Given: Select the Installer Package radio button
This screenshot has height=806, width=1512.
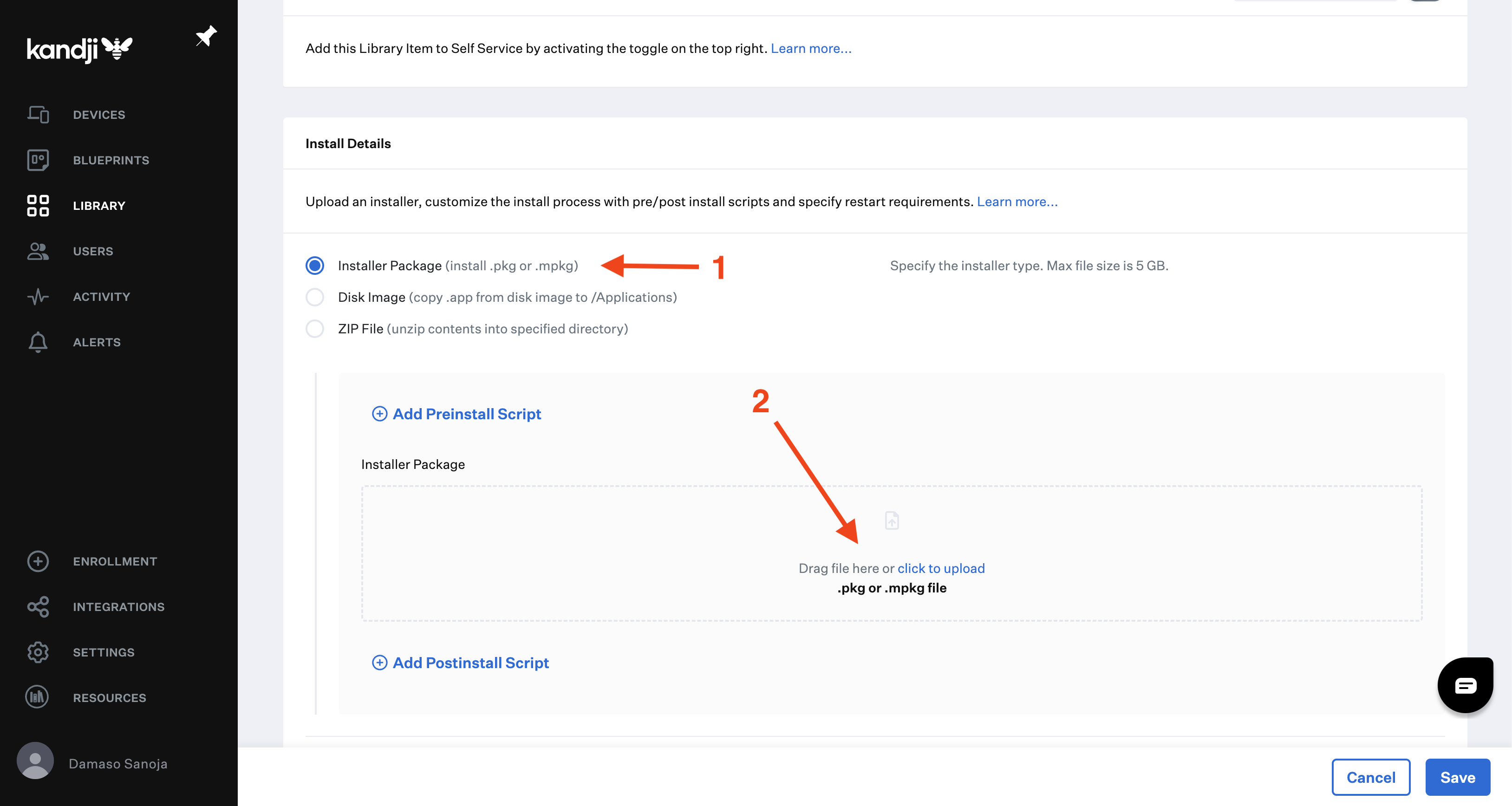Looking at the screenshot, I should (x=314, y=266).
